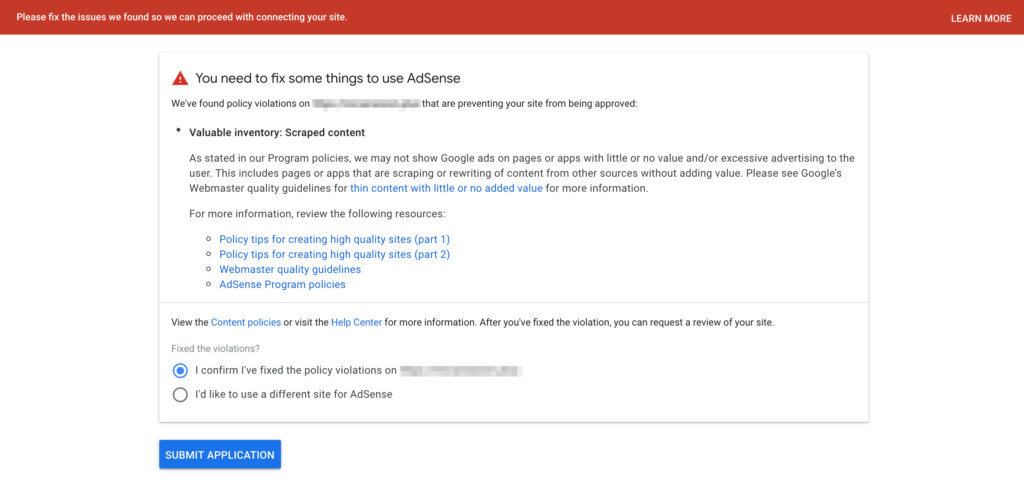
Task: Click 'For more information, review the following resources' text
Action: point(317,214)
